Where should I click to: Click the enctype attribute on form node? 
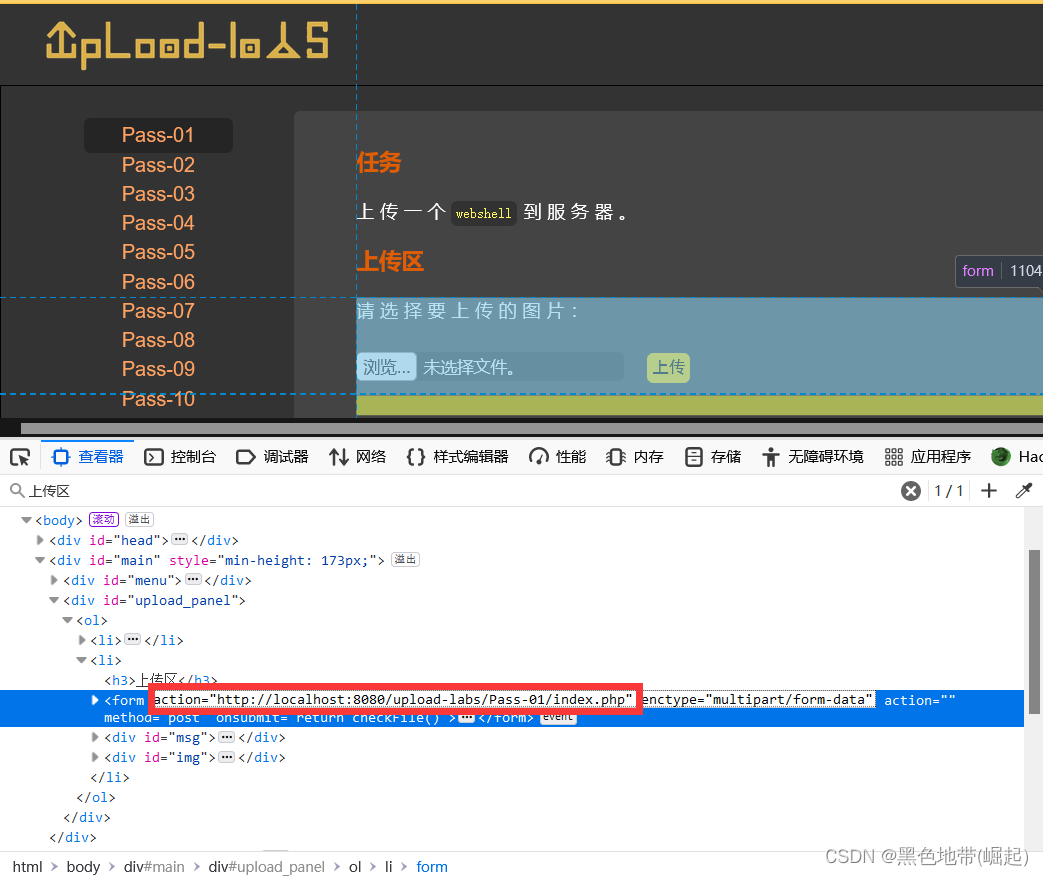coord(757,700)
